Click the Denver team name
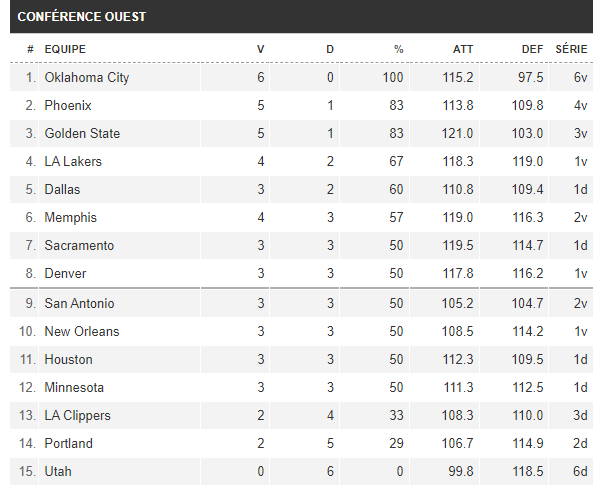 click(x=65, y=273)
